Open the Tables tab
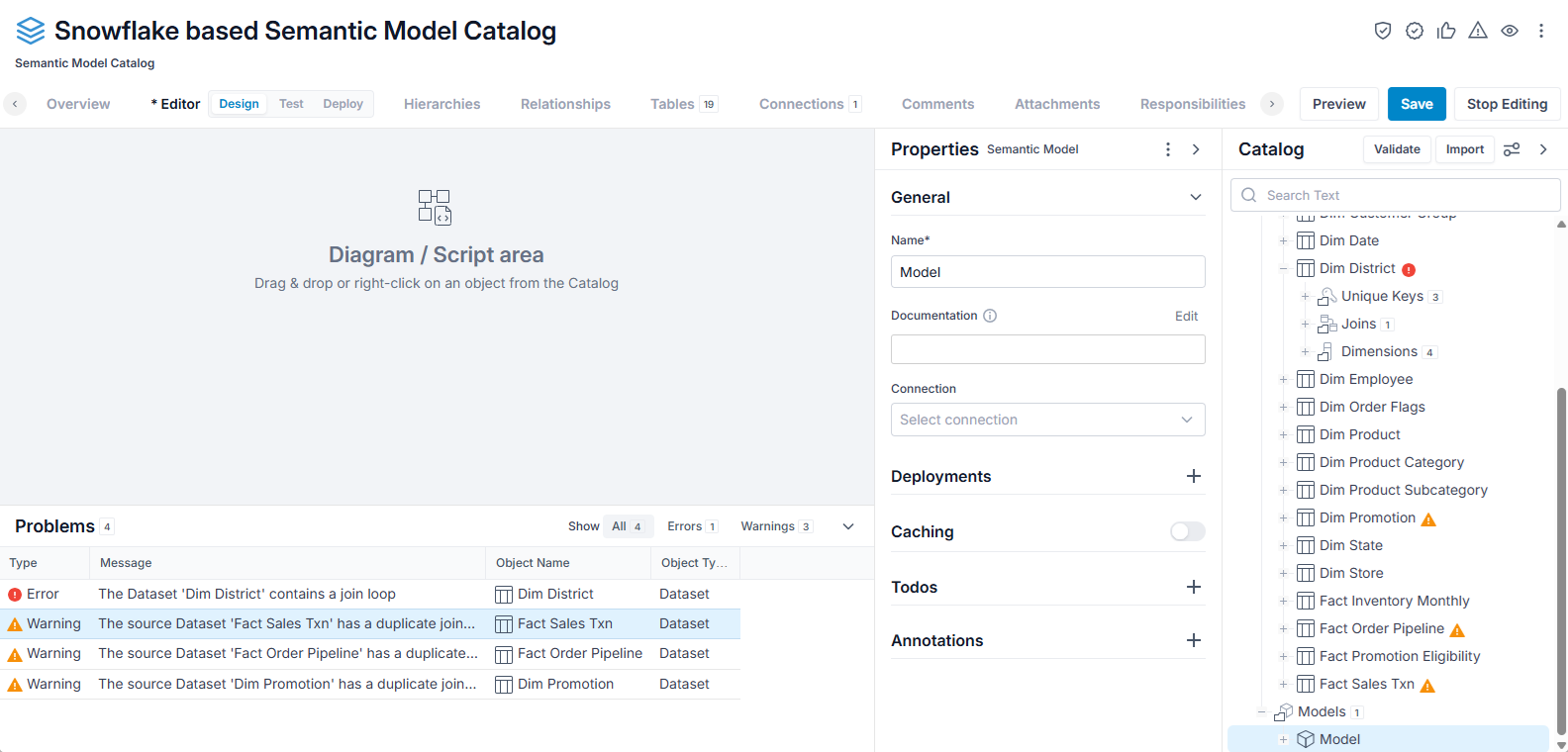Image resolution: width=1568 pixels, height=752 pixels. (x=683, y=104)
